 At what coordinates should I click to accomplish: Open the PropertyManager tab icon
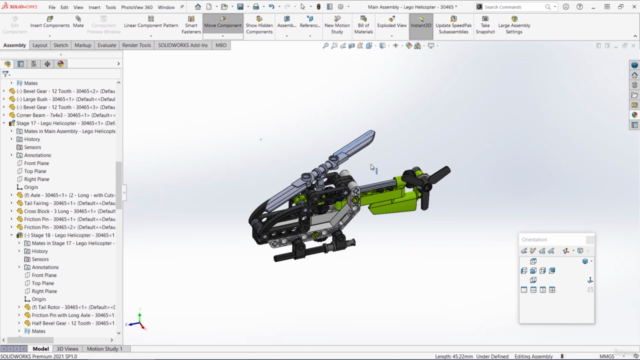pyautogui.click(x=20, y=64)
